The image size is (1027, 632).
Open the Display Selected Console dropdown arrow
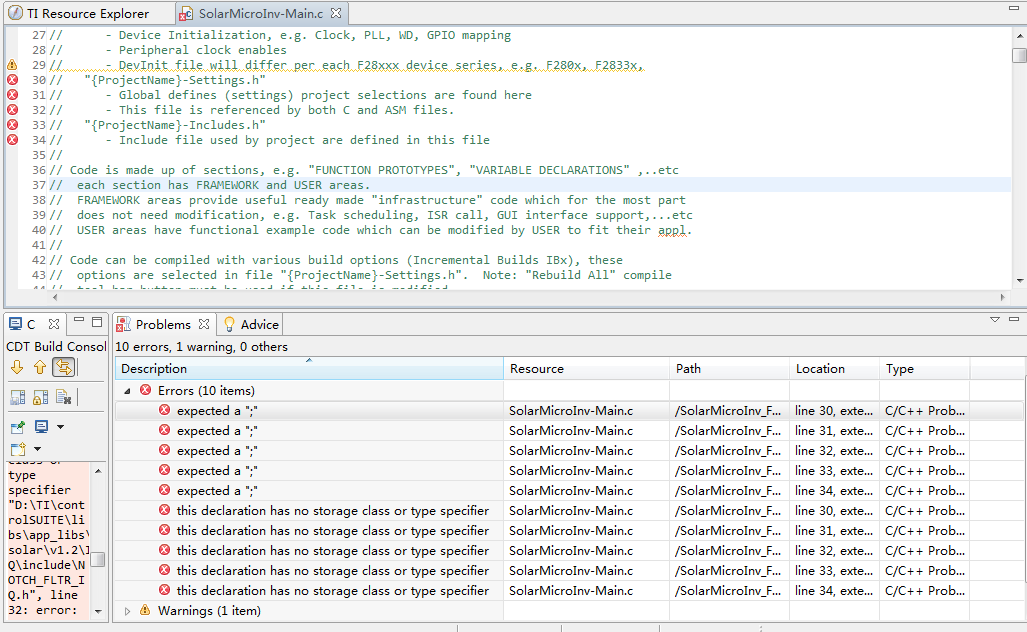(60, 427)
